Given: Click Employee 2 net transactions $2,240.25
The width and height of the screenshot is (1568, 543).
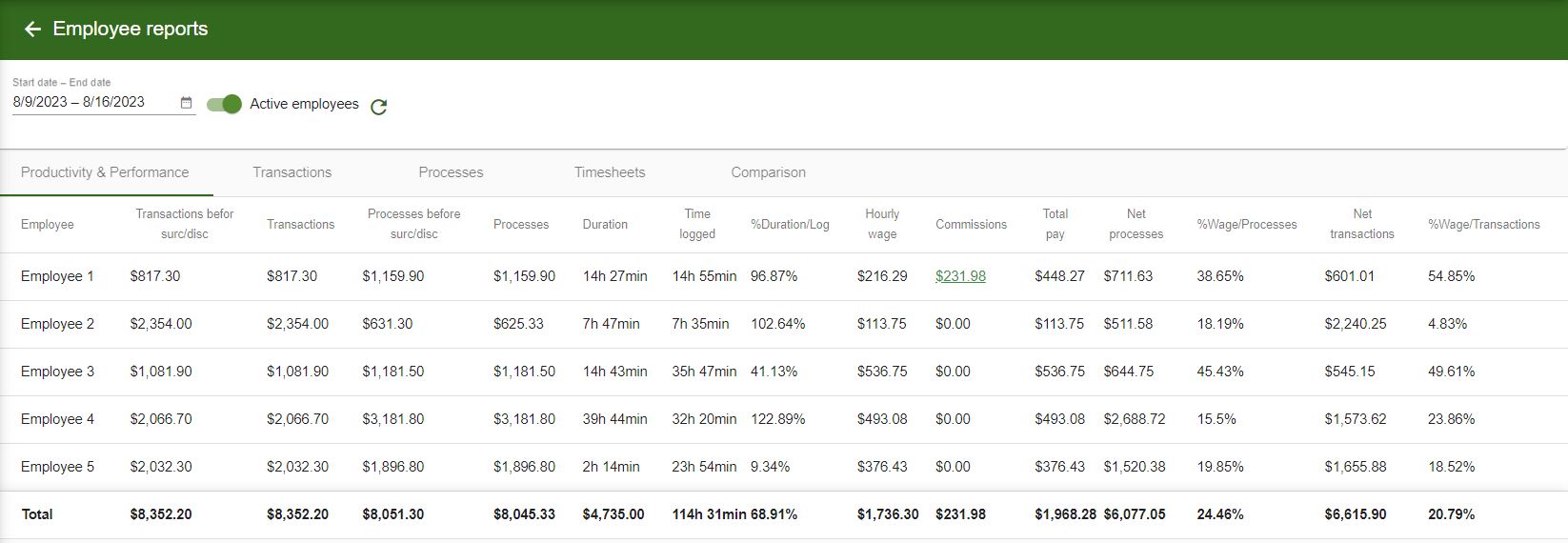Looking at the screenshot, I should click(x=1356, y=324).
